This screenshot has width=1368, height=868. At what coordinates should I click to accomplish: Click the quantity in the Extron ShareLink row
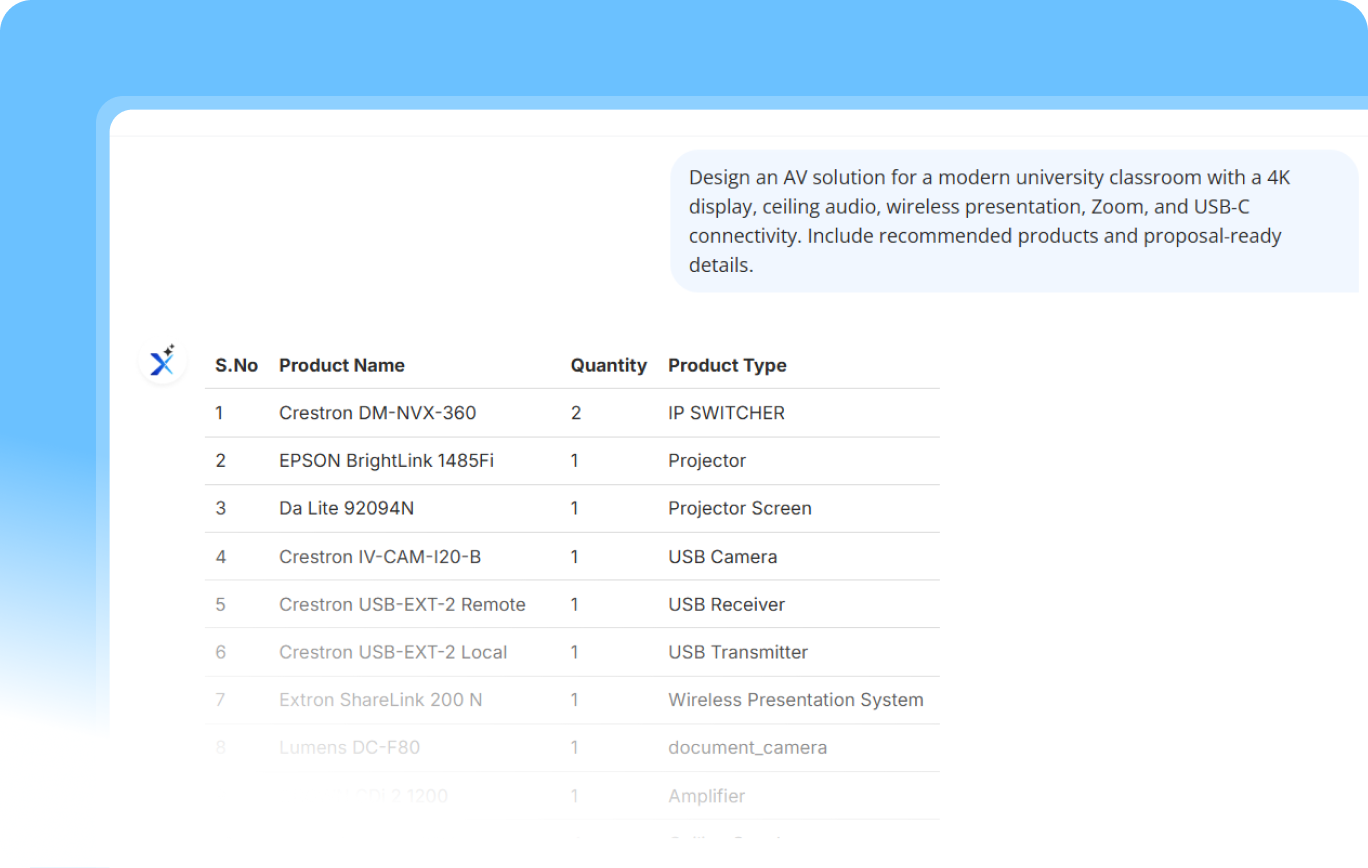pyautogui.click(x=575, y=700)
